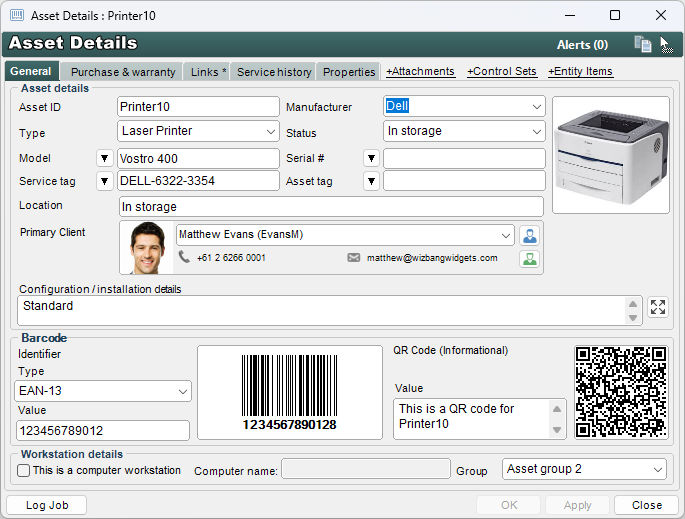Click the +Entity Items link
Screen dimensions: 685x519
[x=581, y=71]
